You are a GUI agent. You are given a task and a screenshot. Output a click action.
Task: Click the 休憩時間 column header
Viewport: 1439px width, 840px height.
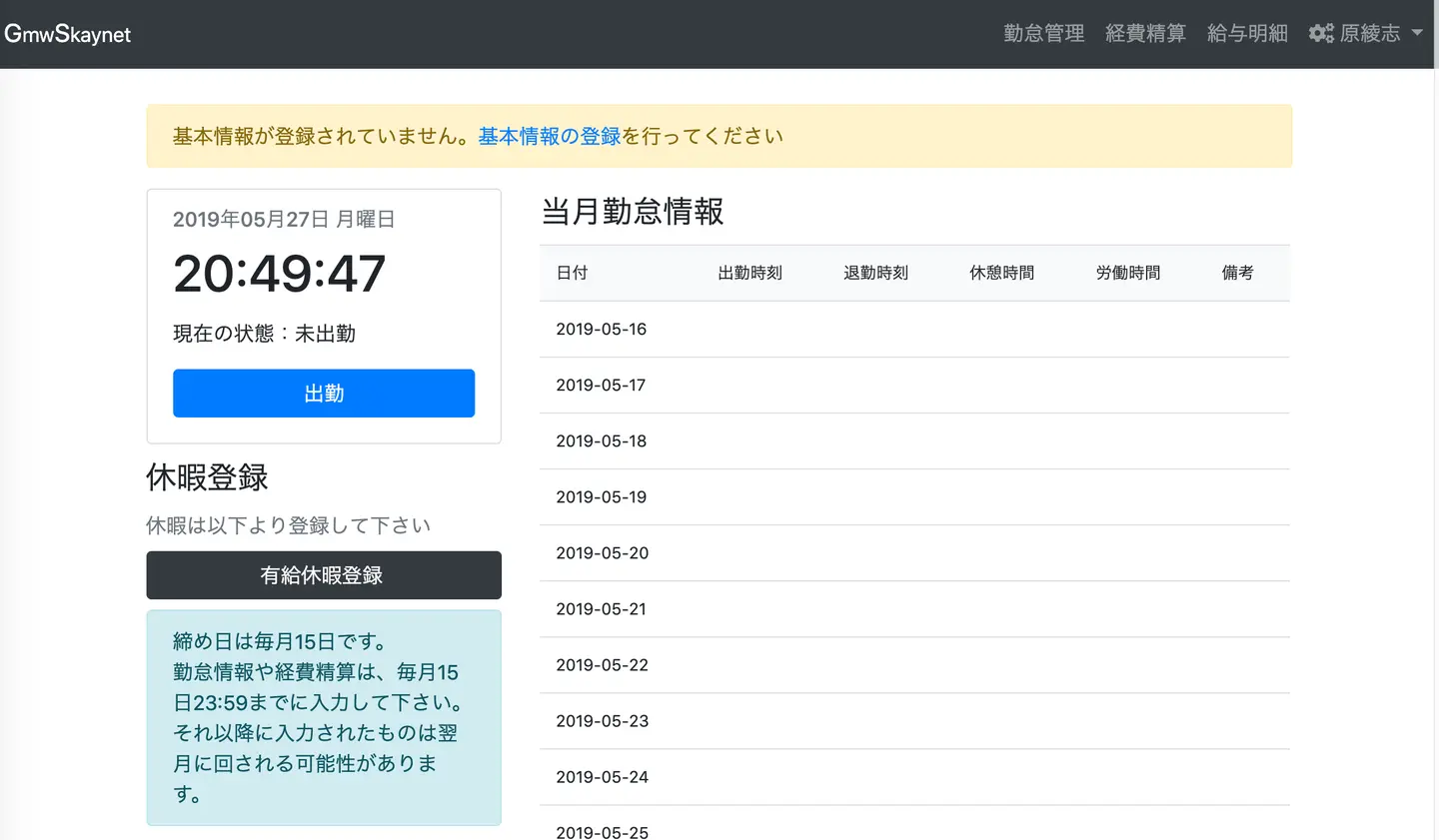[x=1001, y=273]
